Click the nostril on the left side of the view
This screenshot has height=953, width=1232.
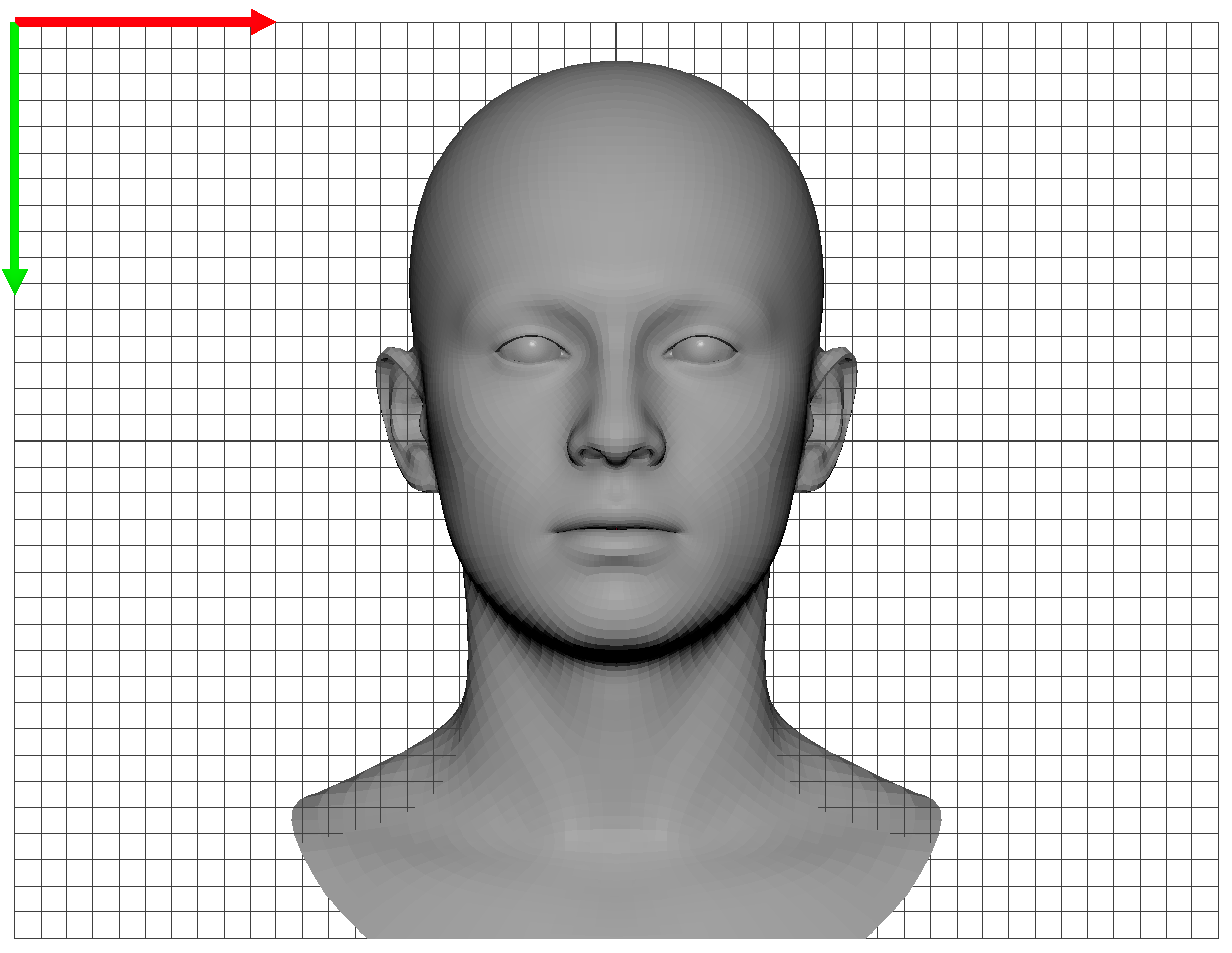592,456
